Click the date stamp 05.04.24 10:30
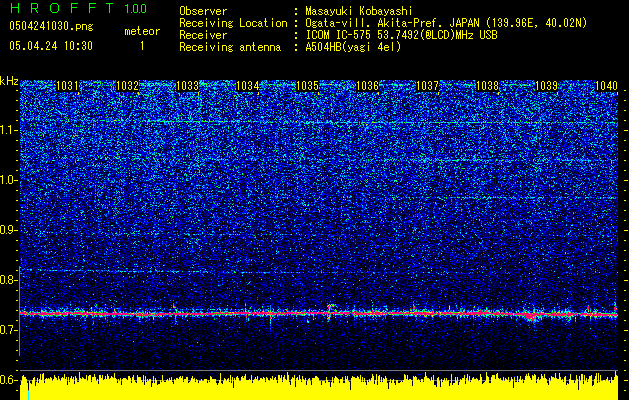 point(51,46)
